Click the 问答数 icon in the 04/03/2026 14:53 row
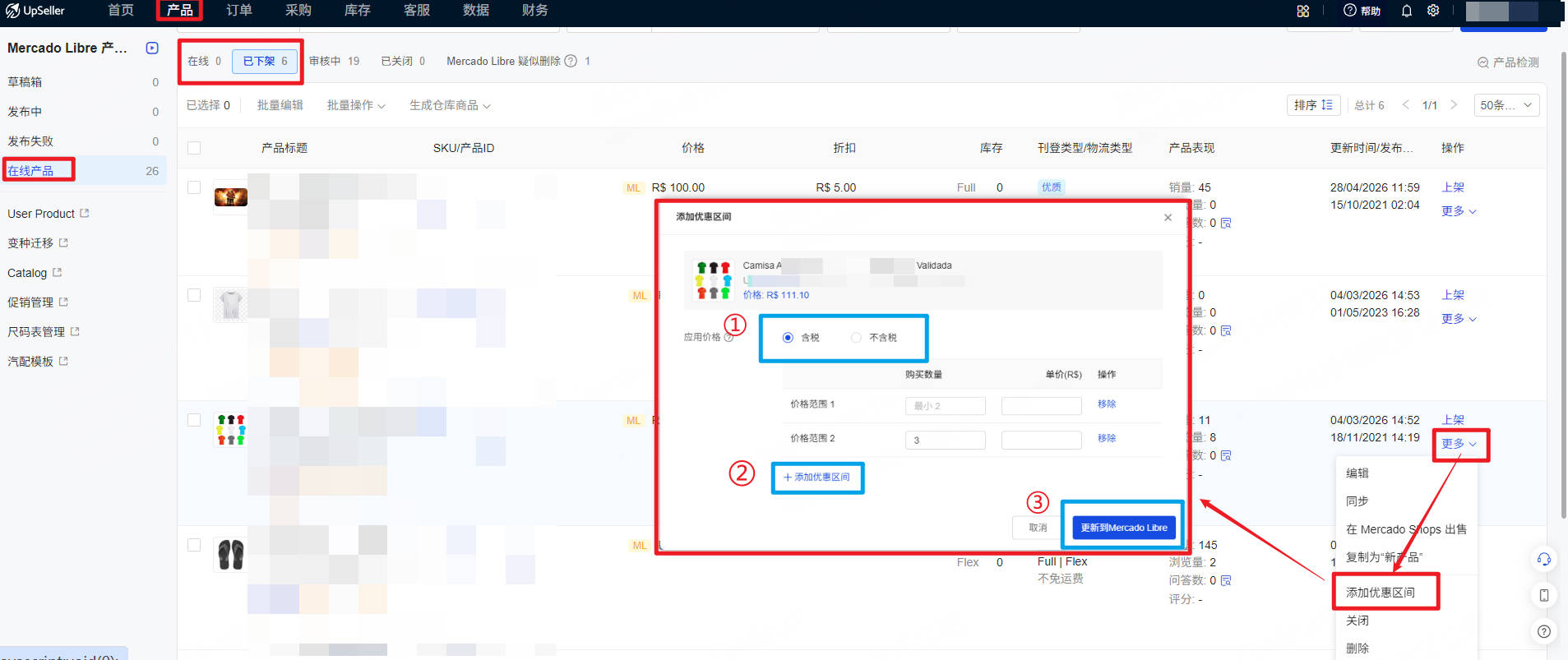1568x660 pixels. click(x=1226, y=330)
